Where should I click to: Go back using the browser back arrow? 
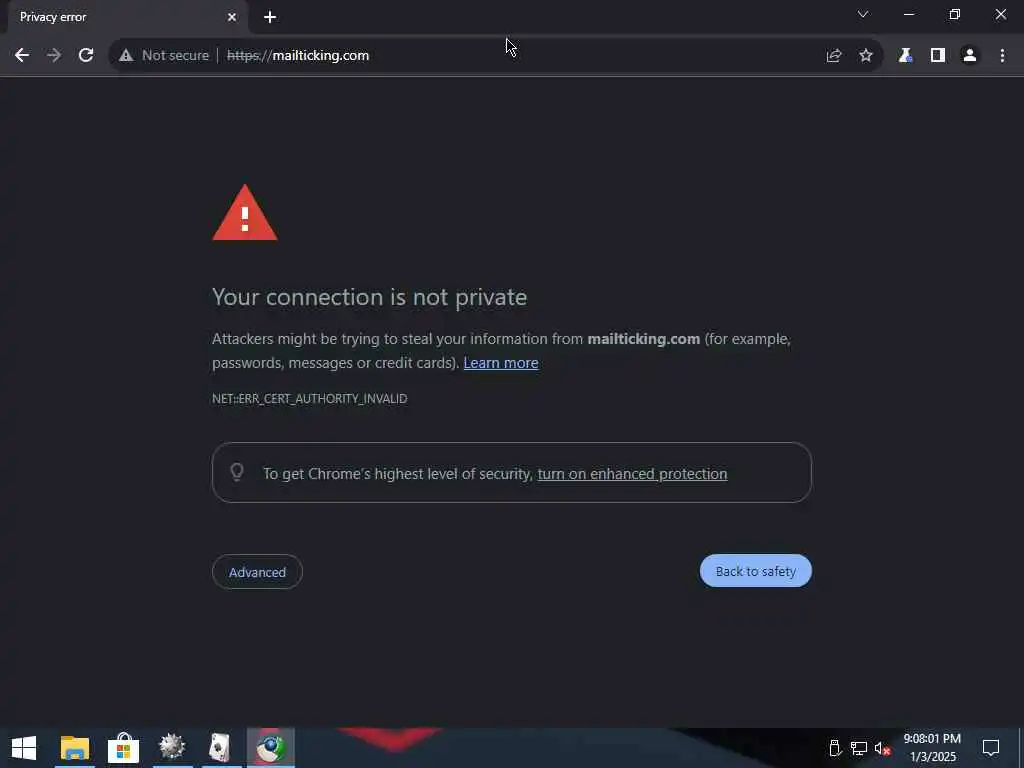(22, 56)
